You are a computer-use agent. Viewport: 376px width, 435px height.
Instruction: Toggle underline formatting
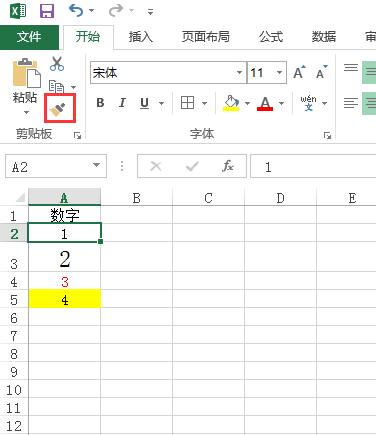click(x=144, y=103)
